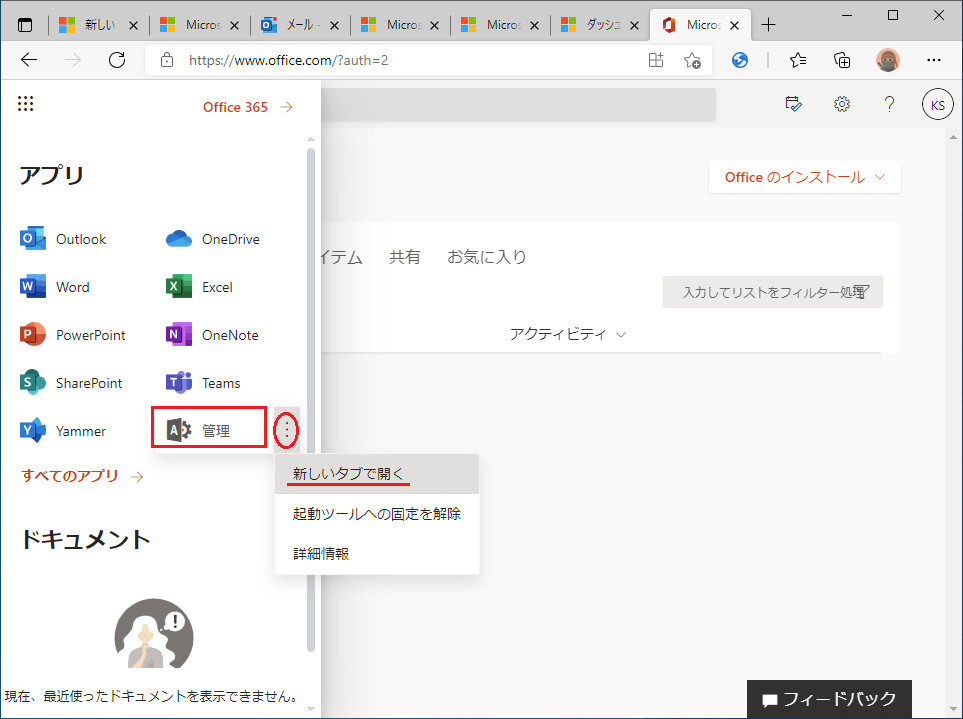Expand the Office のインストール dropdown

click(x=805, y=177)
